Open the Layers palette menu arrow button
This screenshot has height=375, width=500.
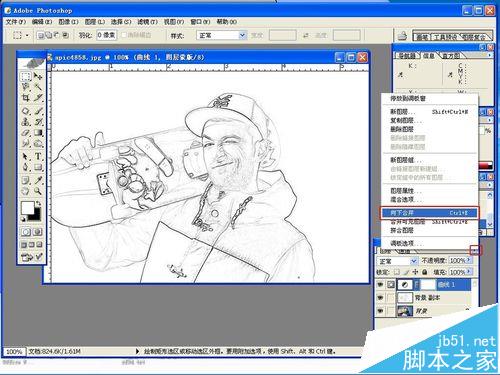tap(475, 251)
